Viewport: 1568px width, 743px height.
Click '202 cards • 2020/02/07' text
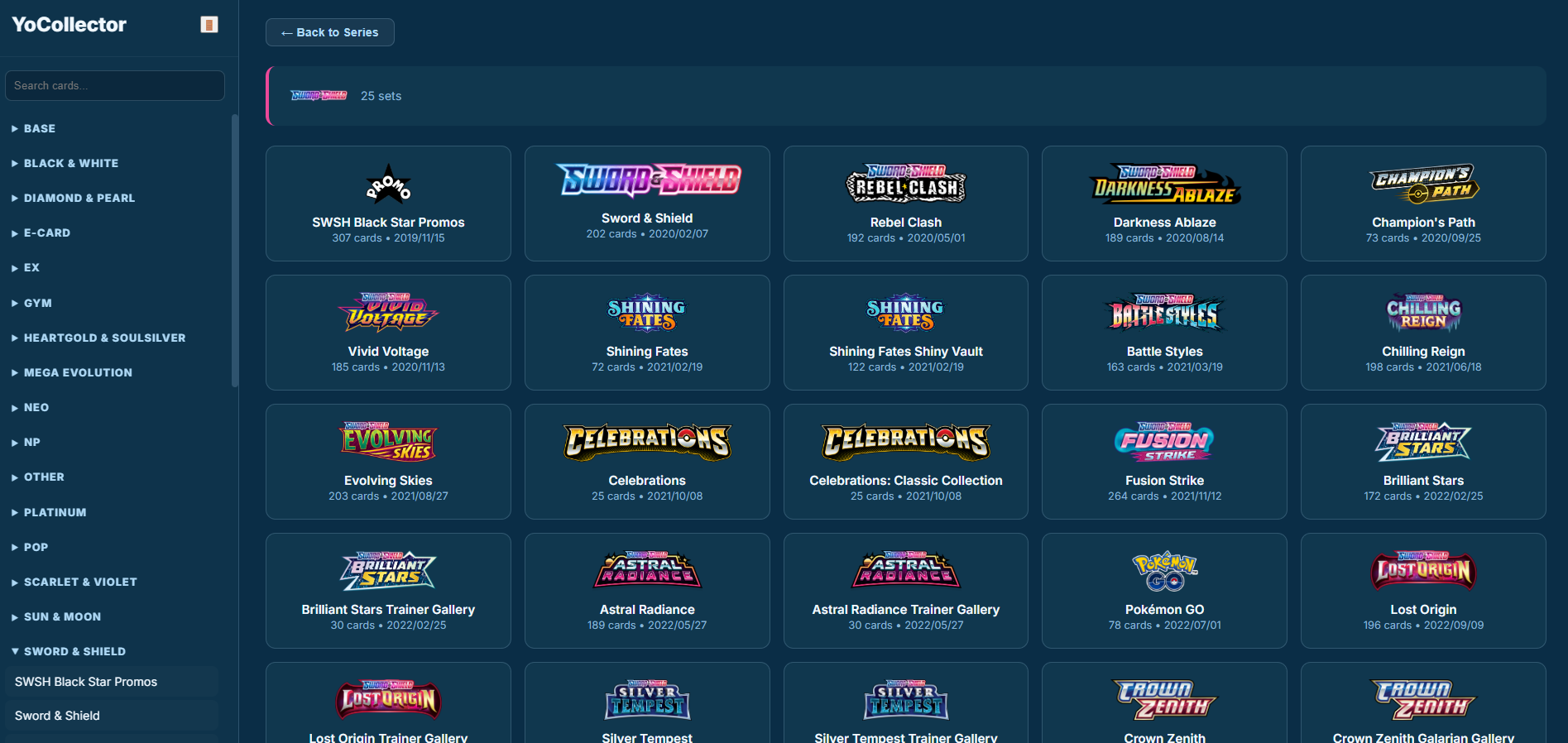click(x=647, y=234)
